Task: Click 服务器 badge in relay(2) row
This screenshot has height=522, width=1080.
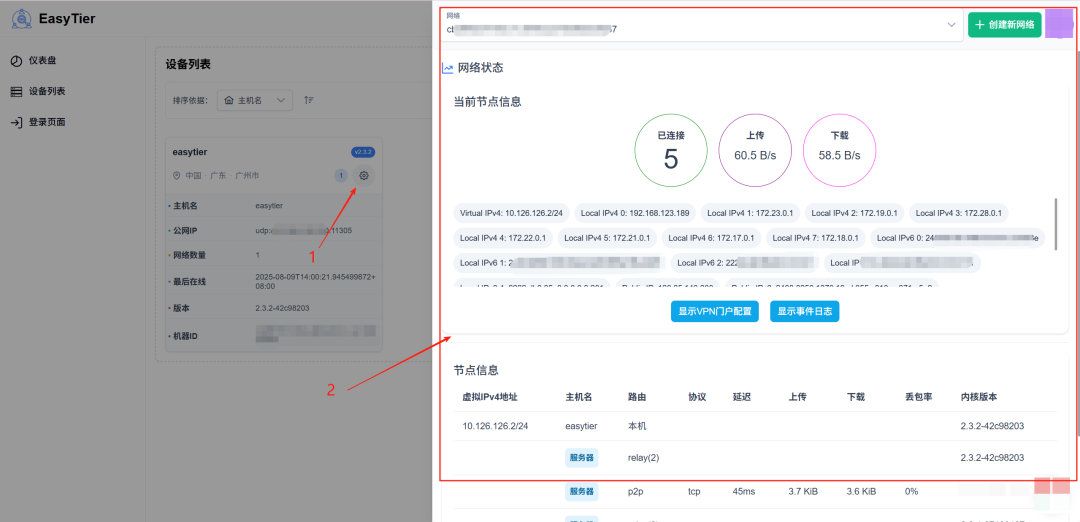Action: point(581,457)
